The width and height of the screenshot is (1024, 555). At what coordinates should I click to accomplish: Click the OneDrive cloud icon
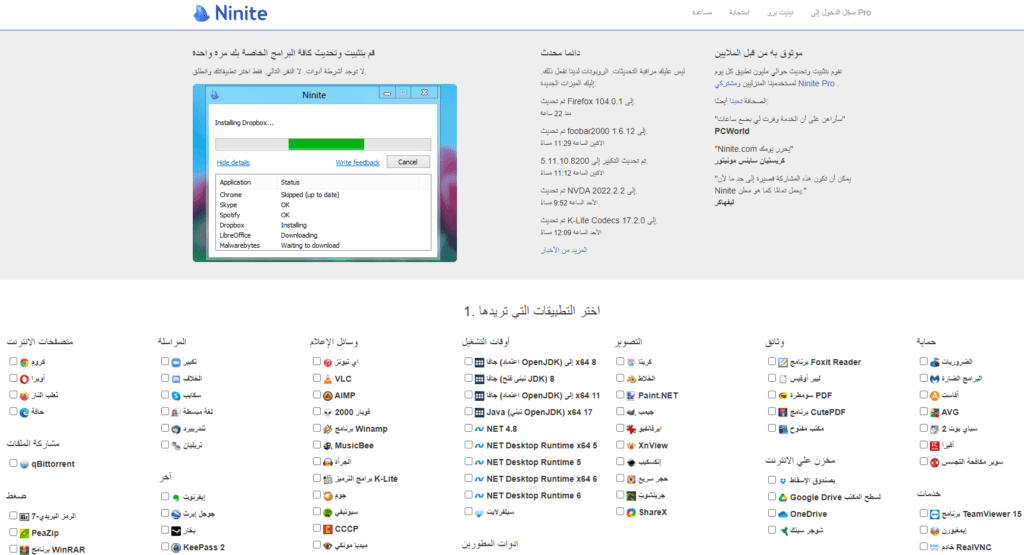[x=782, y=514]
